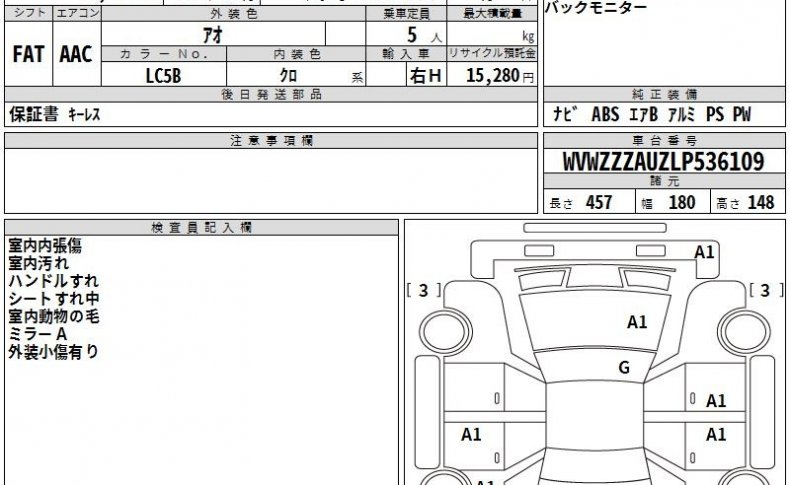Viewport: 790px width, 485px height.
Task: Select inspector note ハンドルすれ
Action: pyautogui.click(x=53, y=281)
